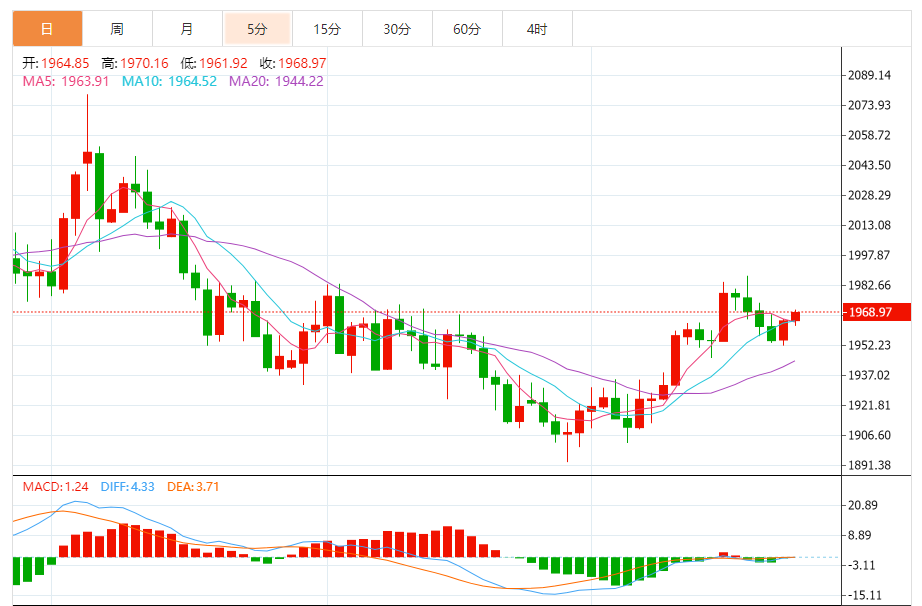Click the MACD:1.24 indicator label
The width and height of the screenshot is (922, 606).
(x=55, y=487)
